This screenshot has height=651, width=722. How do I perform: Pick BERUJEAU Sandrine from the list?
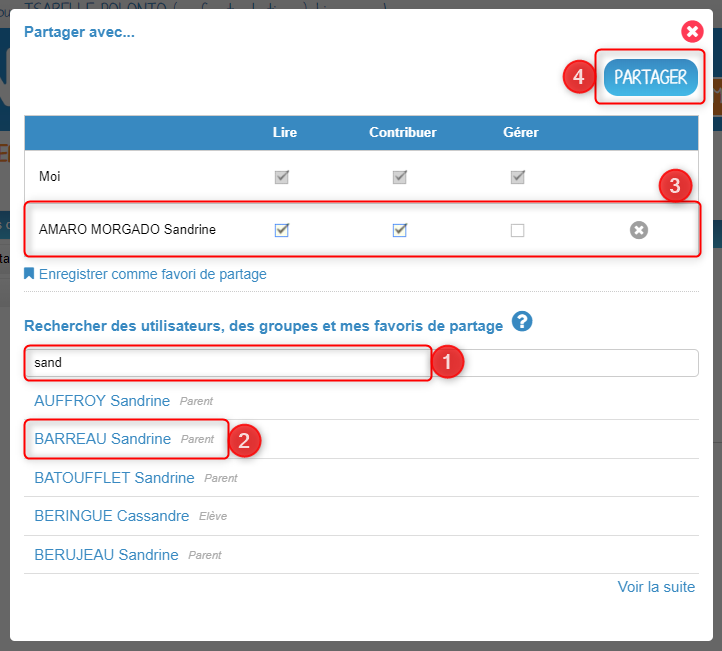coord(106,555)
